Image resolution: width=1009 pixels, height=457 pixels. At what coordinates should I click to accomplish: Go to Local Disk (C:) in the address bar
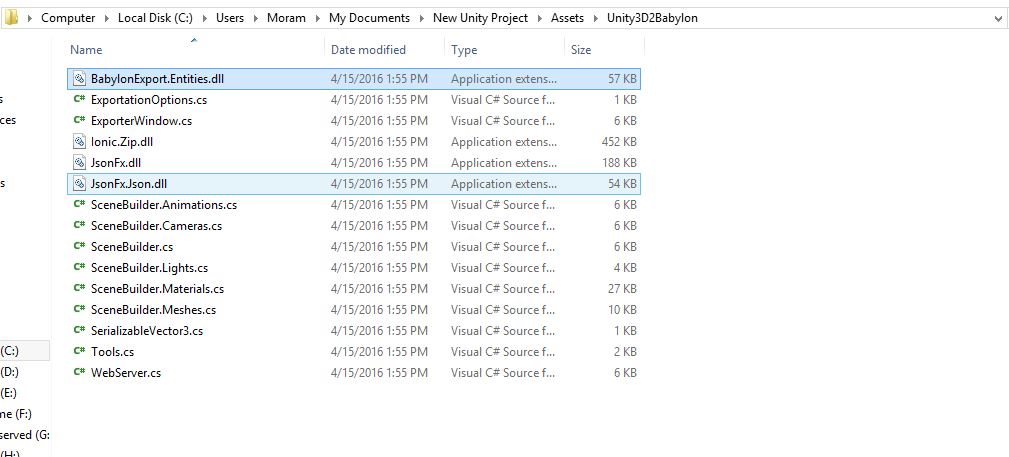(155, 18)
